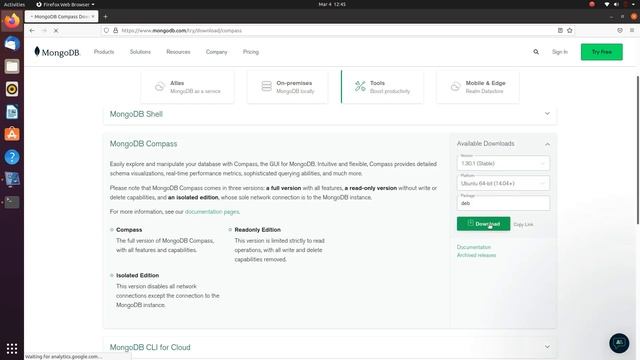Click Copy Link next to Download
The width and height of the screenshot is (640, 360).
click(x=523, y=224)
